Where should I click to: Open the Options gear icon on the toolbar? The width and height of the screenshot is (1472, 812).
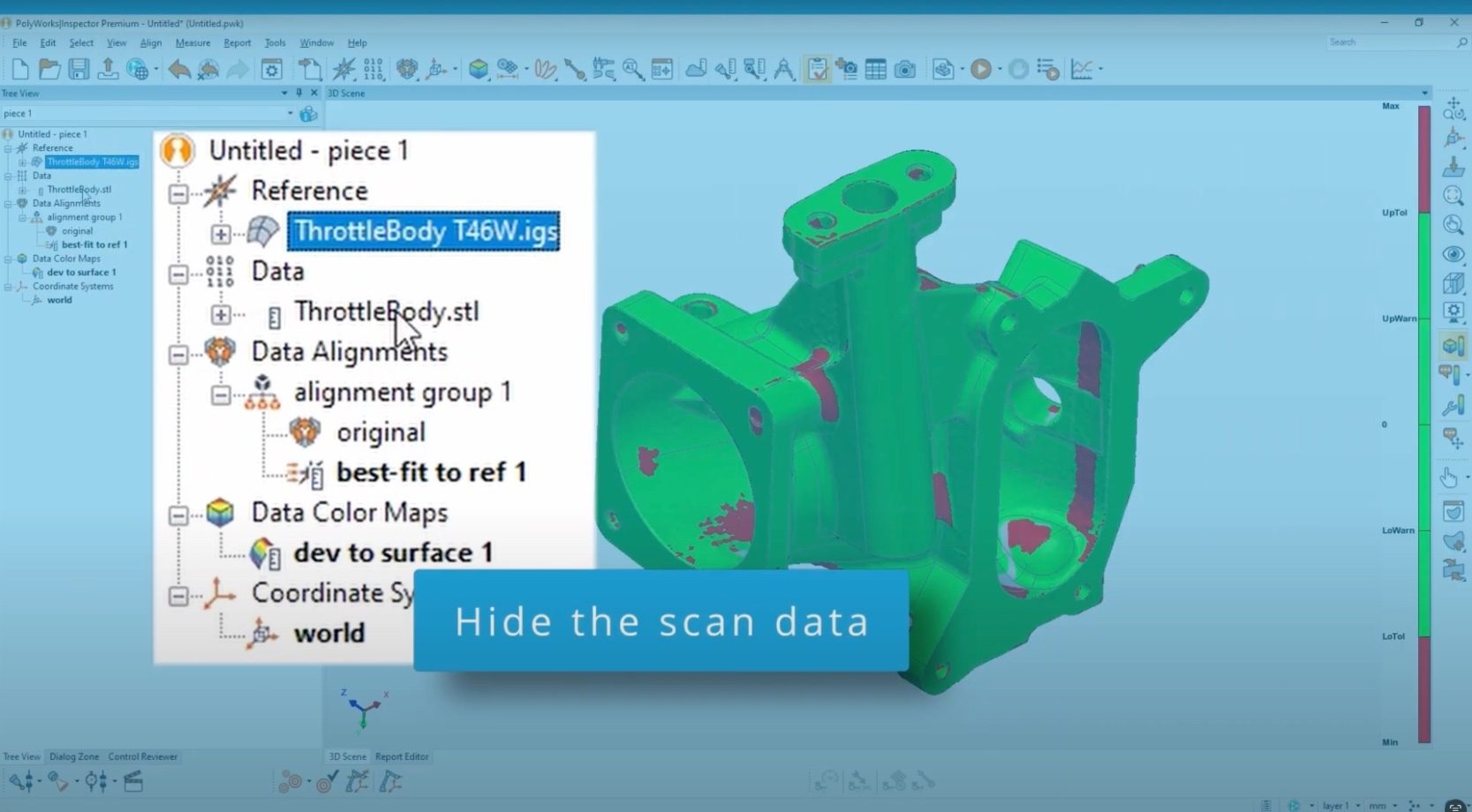pyautogui.click(x=271, y=69)
